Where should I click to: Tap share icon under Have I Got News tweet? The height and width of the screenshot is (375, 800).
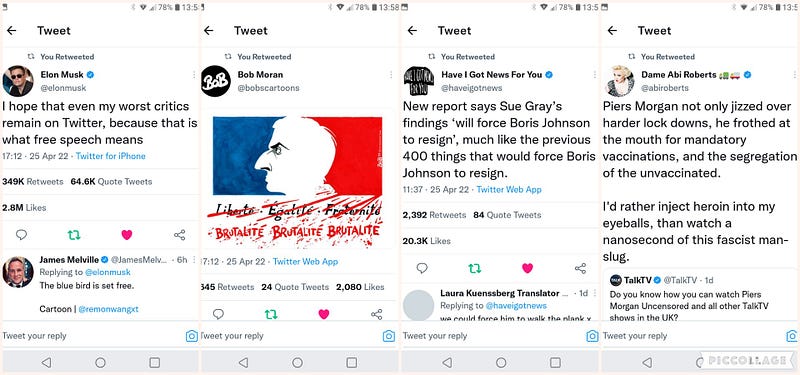click(580, 268)
